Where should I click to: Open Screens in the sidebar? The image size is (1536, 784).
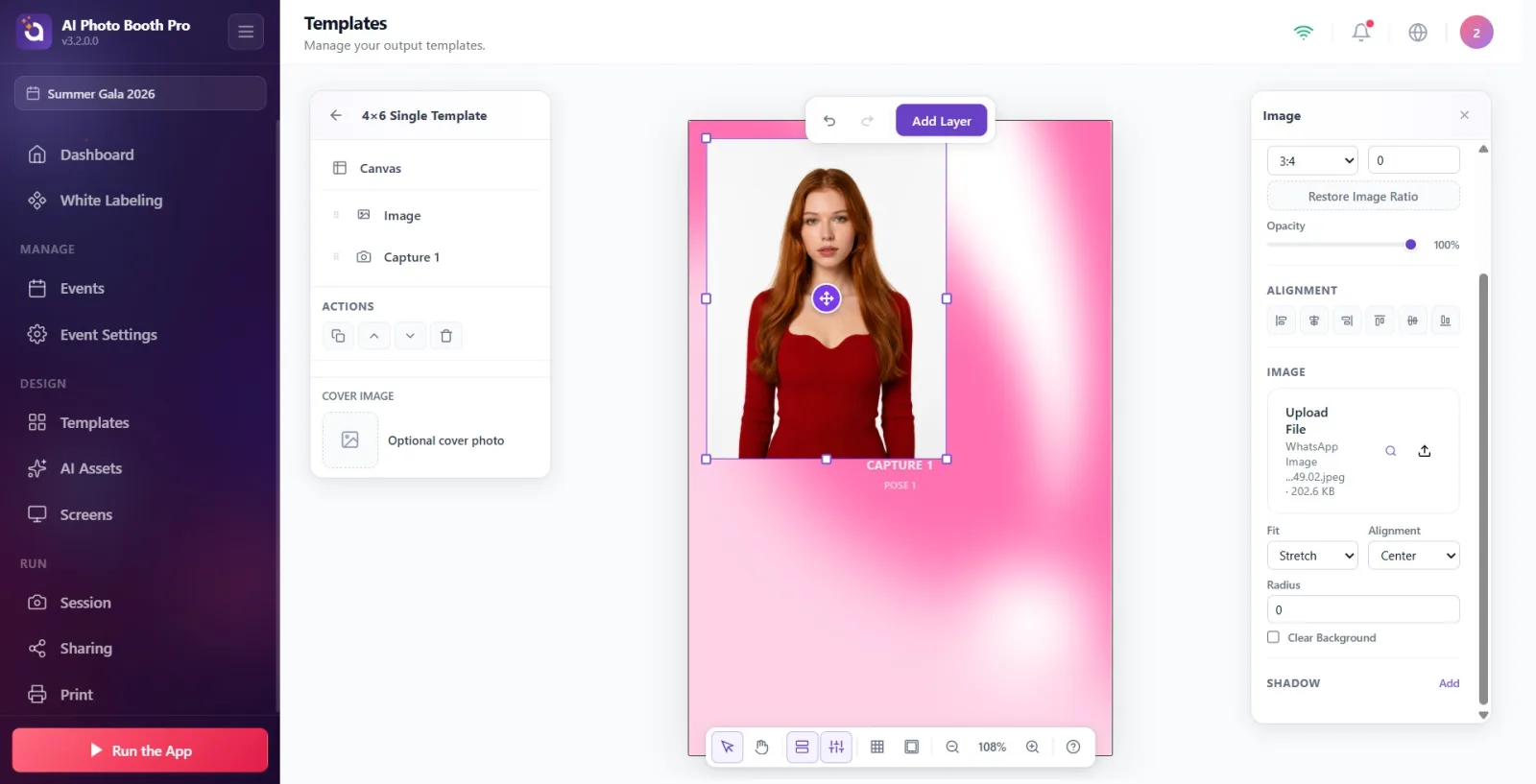click(140, 514)
